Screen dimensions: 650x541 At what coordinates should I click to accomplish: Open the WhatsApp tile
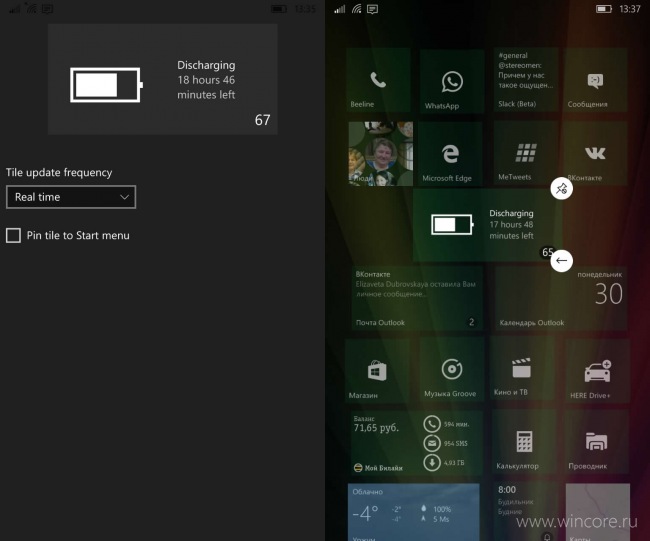[452, 81]
